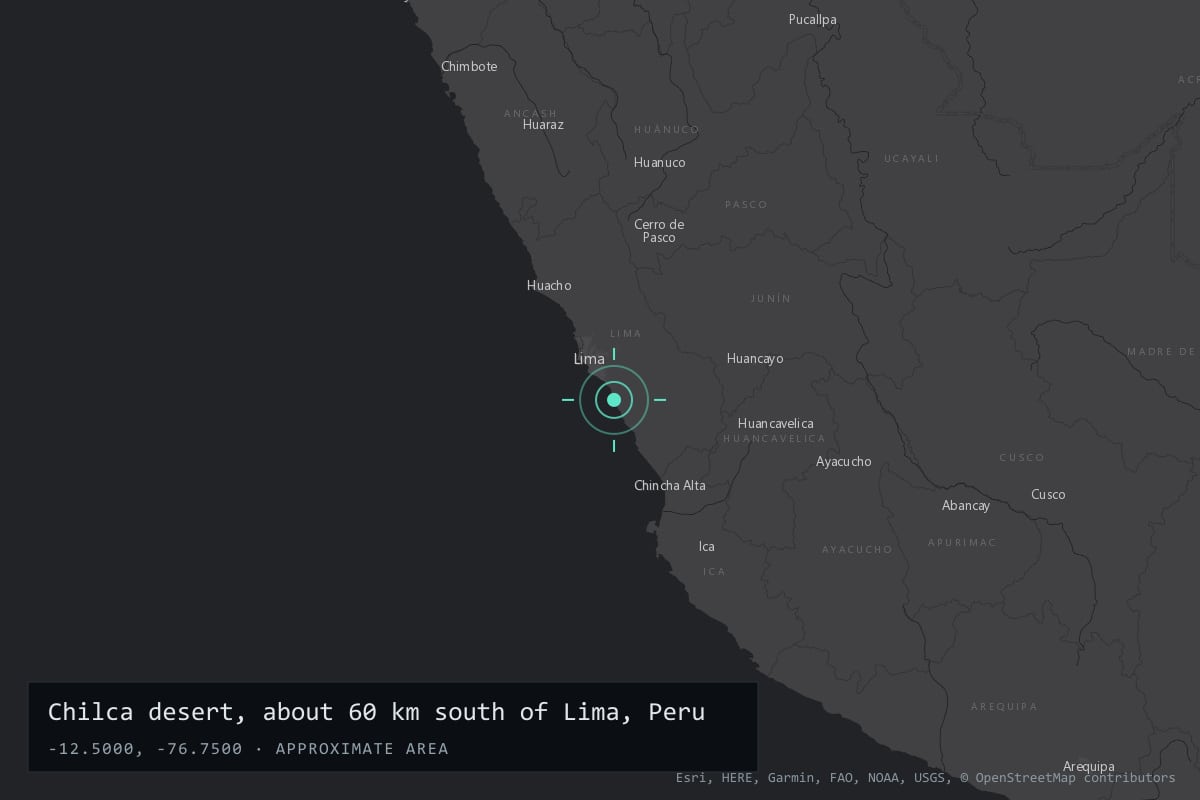The image size is (1200, 800).
Task: Select the Cusco city label
Action: (x=1048, y=494)
